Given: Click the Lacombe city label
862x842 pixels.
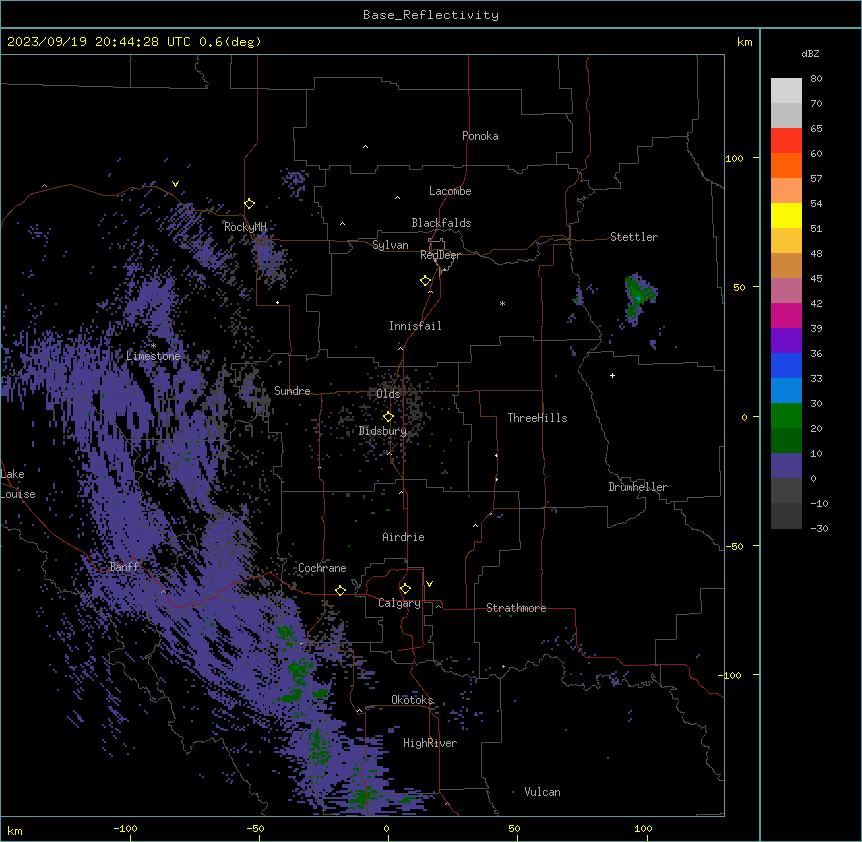Looking at the screenshot, I should (450, 191).
